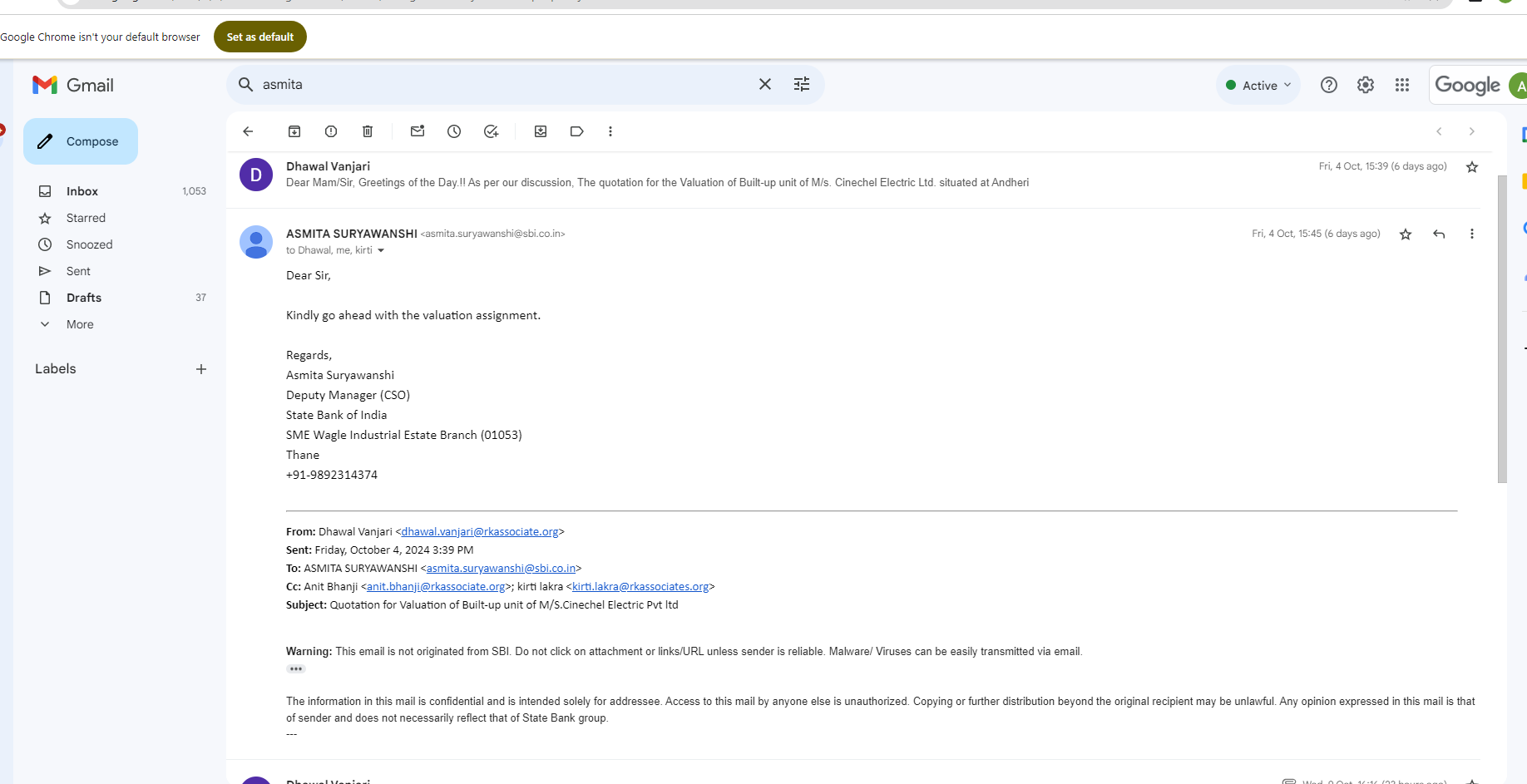Show recipient details dropdown arrow
The image size is (1527, 784).
click(381, 250)
